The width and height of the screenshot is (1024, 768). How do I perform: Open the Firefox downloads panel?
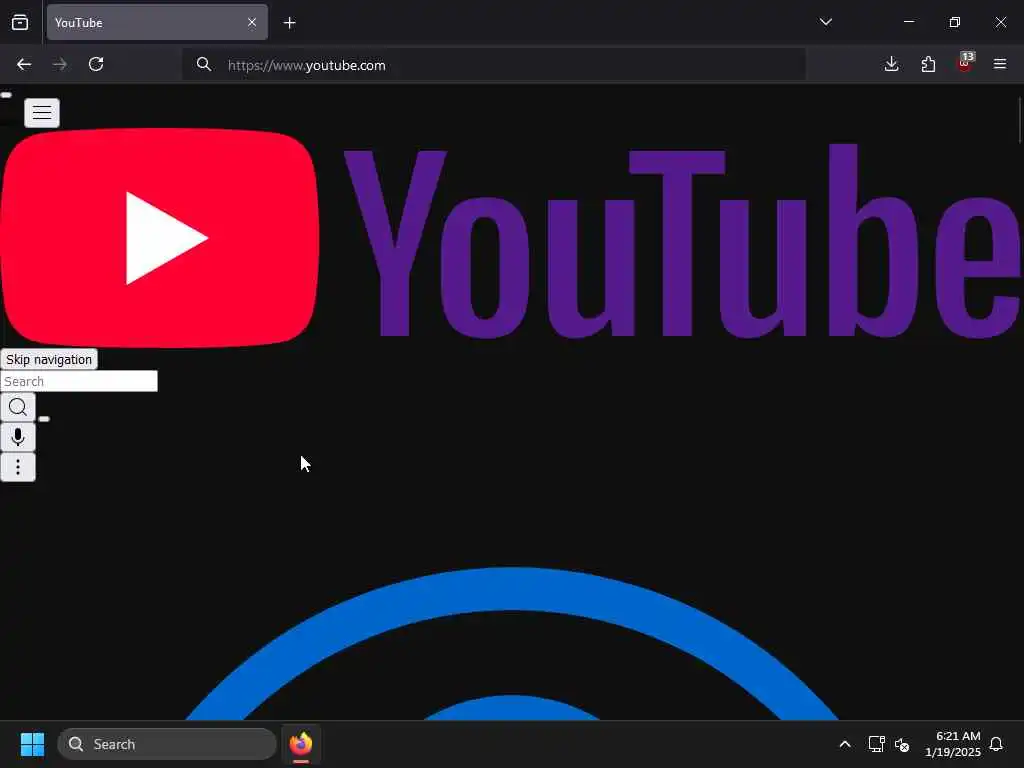click(891, 64)
